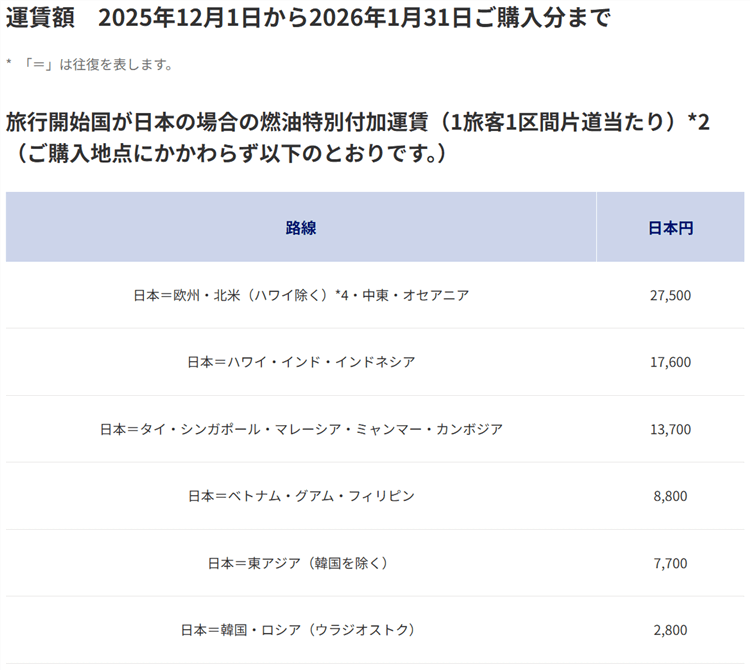Click the 13,700 yen amount
Screen dimensions: 750x670
point(670,429)
